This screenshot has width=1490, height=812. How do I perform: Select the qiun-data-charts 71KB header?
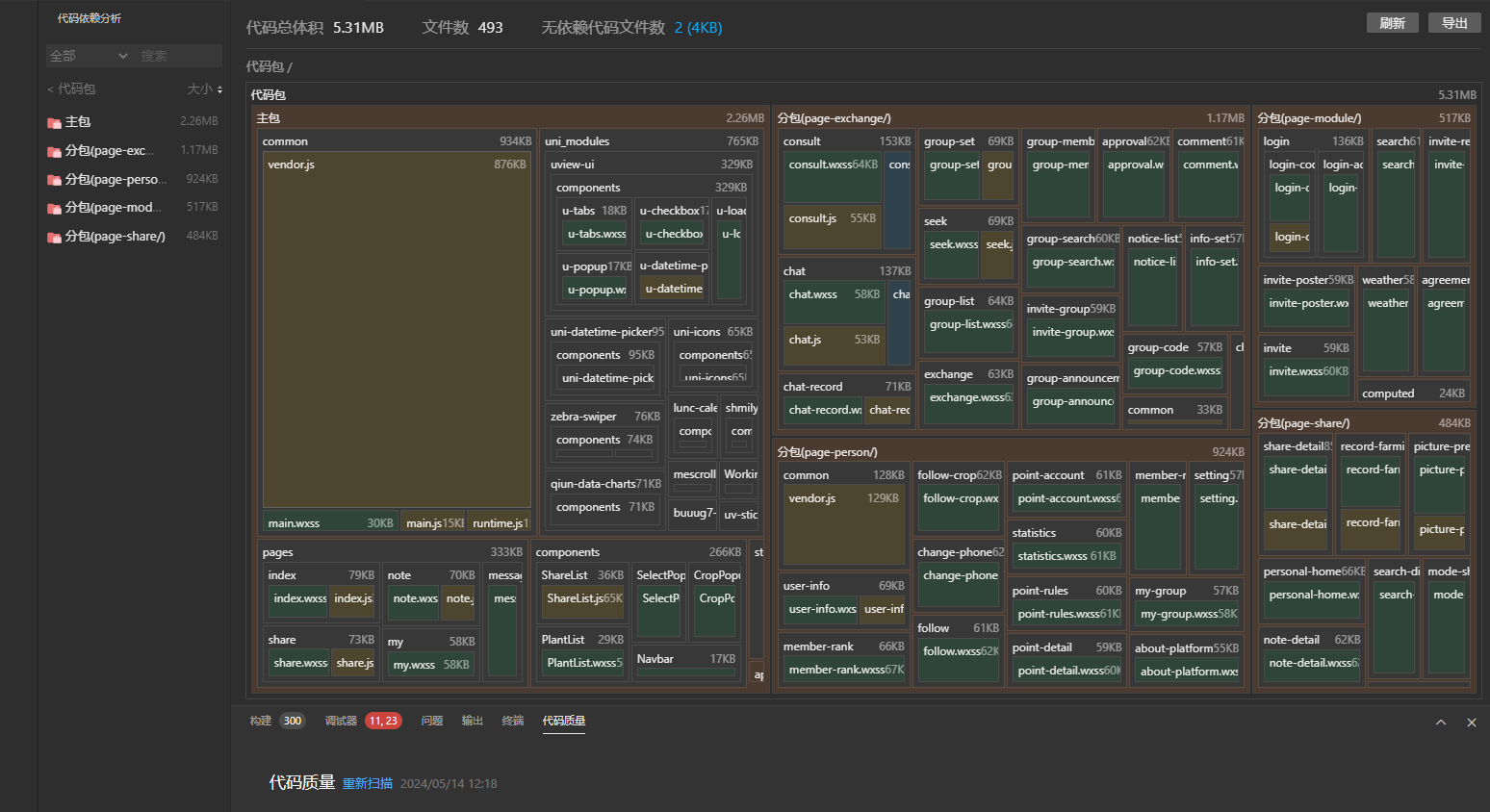(x=605, y=484)
